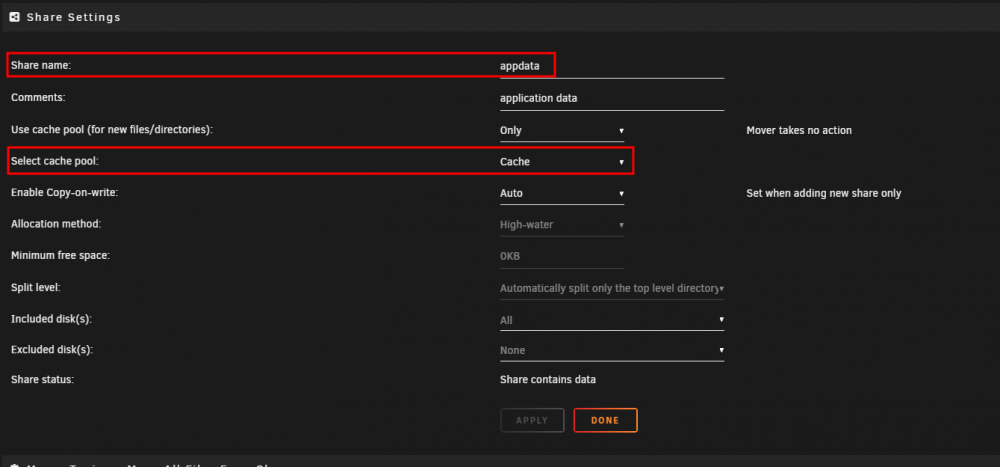Click the Share Settings header icon
Viewport: 1000px width, 467px height.
pos(15,17)
